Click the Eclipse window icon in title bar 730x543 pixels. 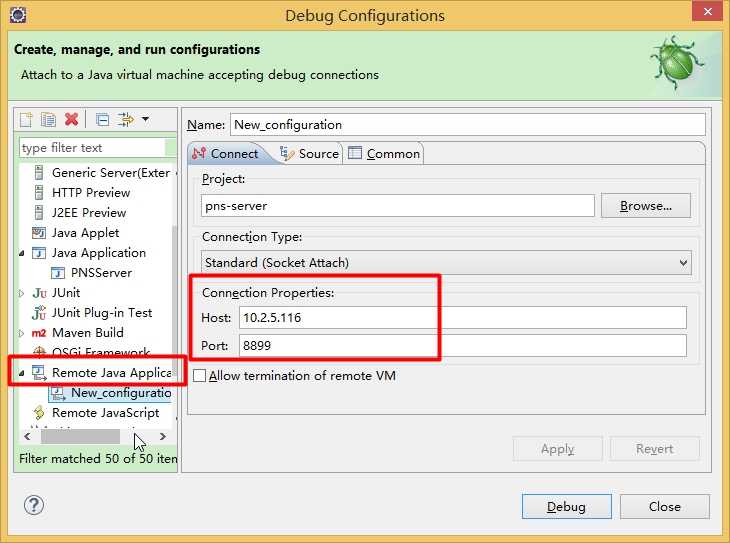coord(18,15)
